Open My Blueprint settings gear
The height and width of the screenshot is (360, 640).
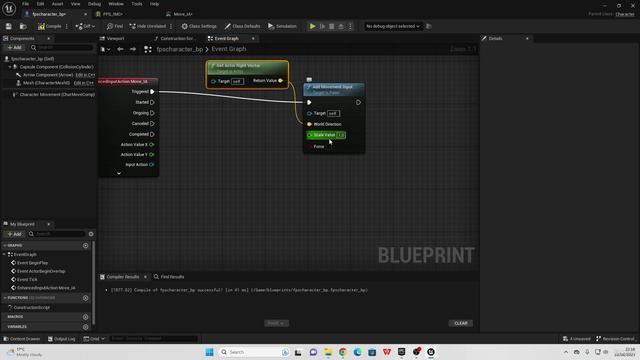click(91, 234)
